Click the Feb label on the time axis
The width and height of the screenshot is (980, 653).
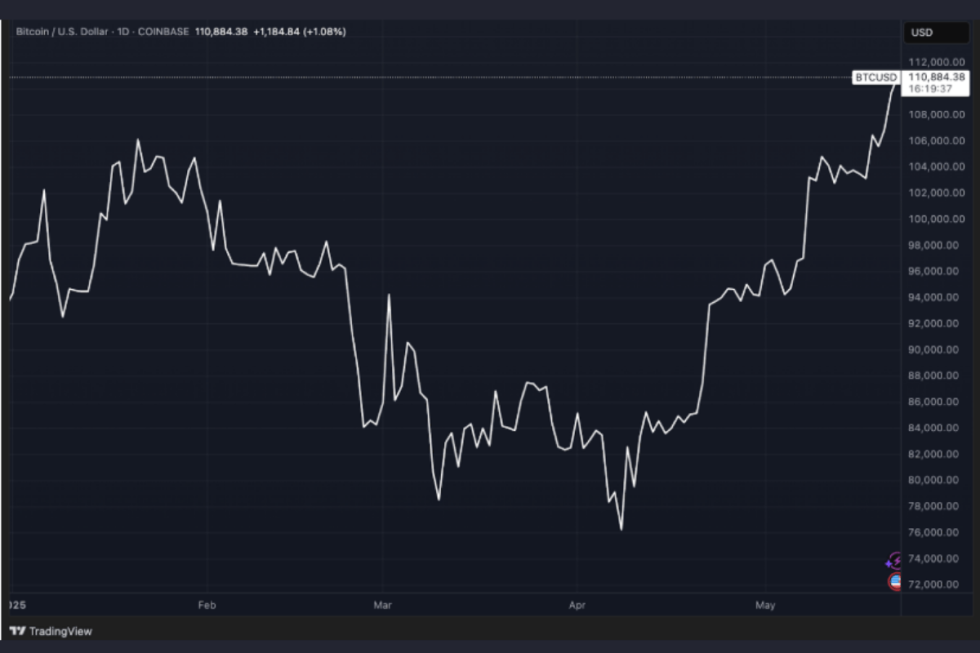click(x=207, y=605)
